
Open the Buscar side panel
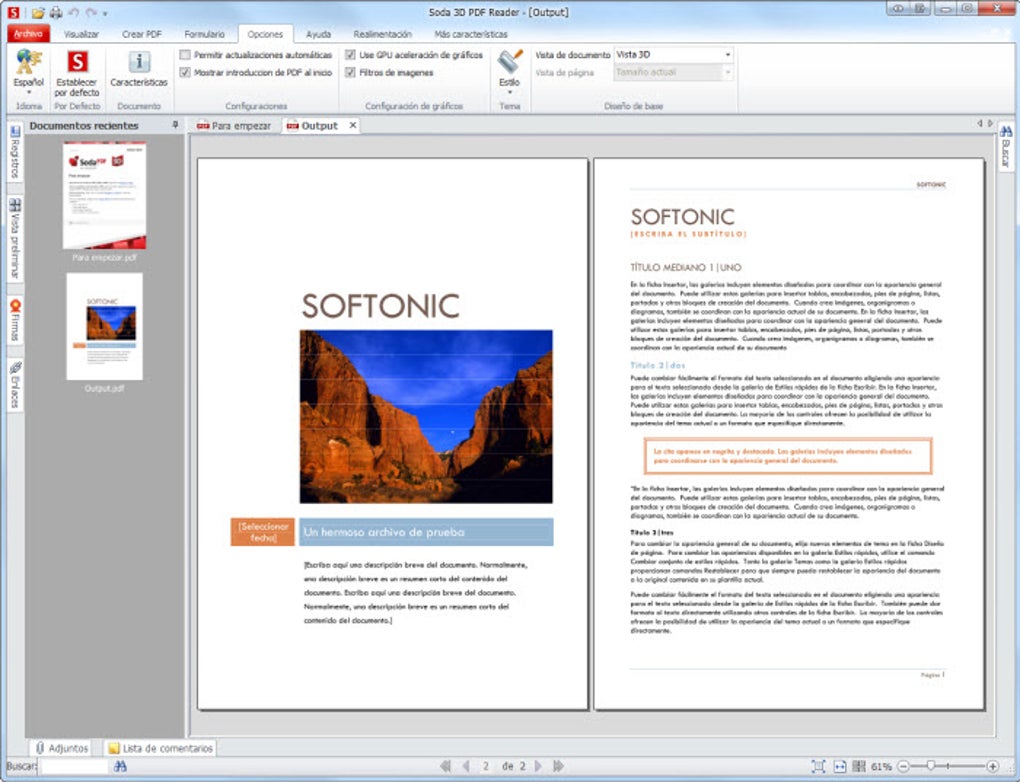[1006, 147]
